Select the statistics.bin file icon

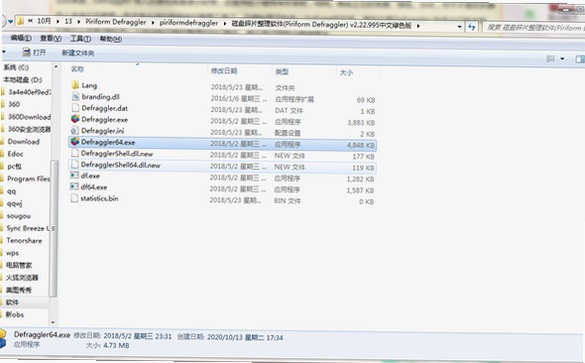[75, 198]
